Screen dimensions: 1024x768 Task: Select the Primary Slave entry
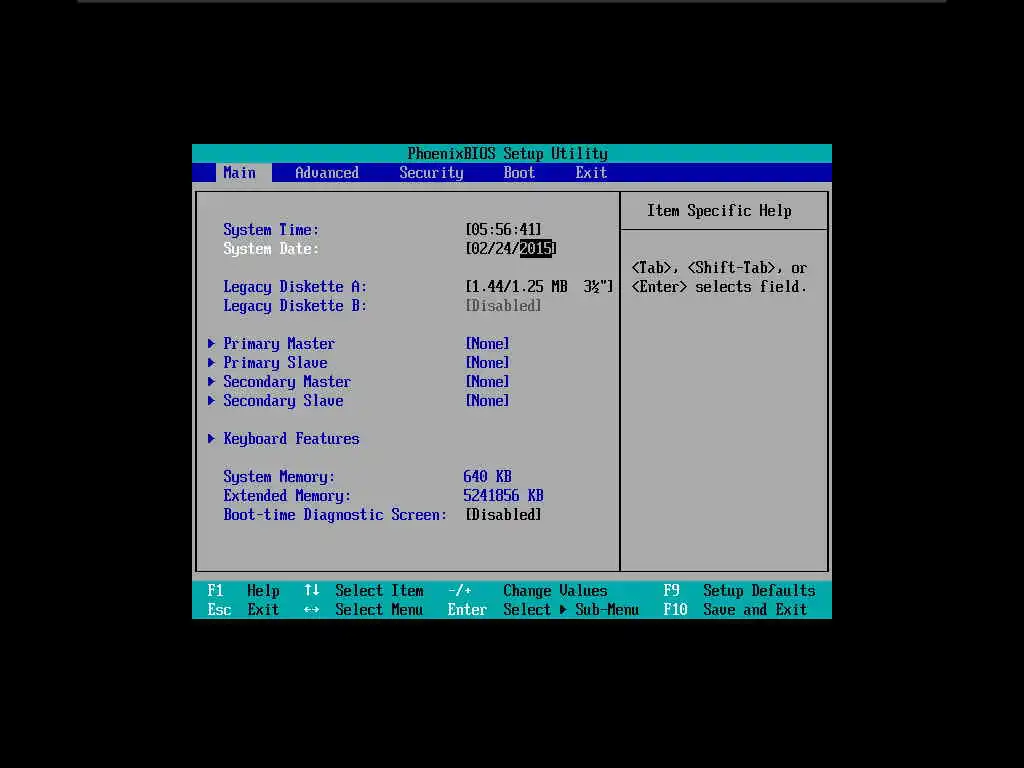tap(275, 362)
